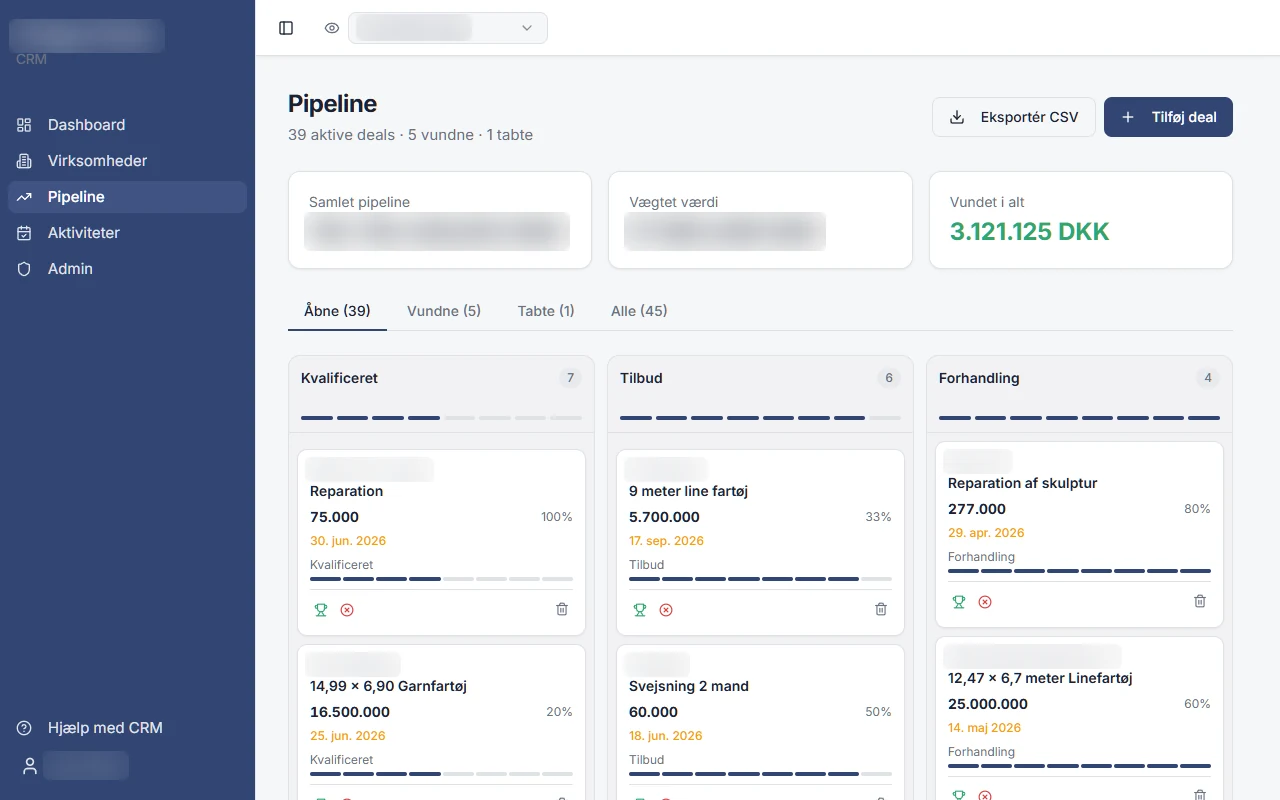Screen dimensions: 1280x800
Task: Open the Svejsning 2 mand deal
Action: (x=689, y=686)
